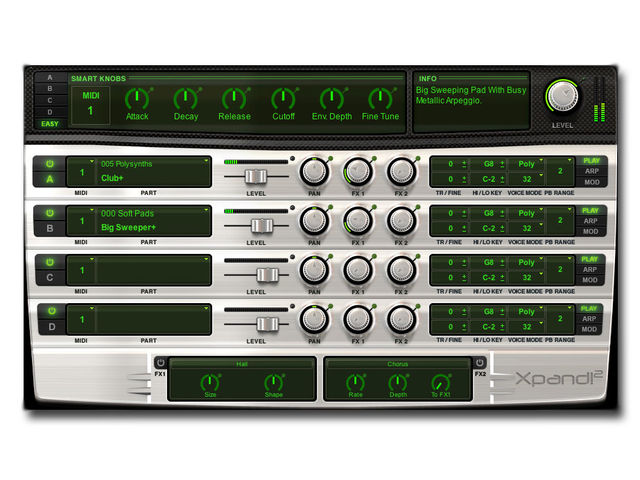Select the part D letter button

click(52, 327)
